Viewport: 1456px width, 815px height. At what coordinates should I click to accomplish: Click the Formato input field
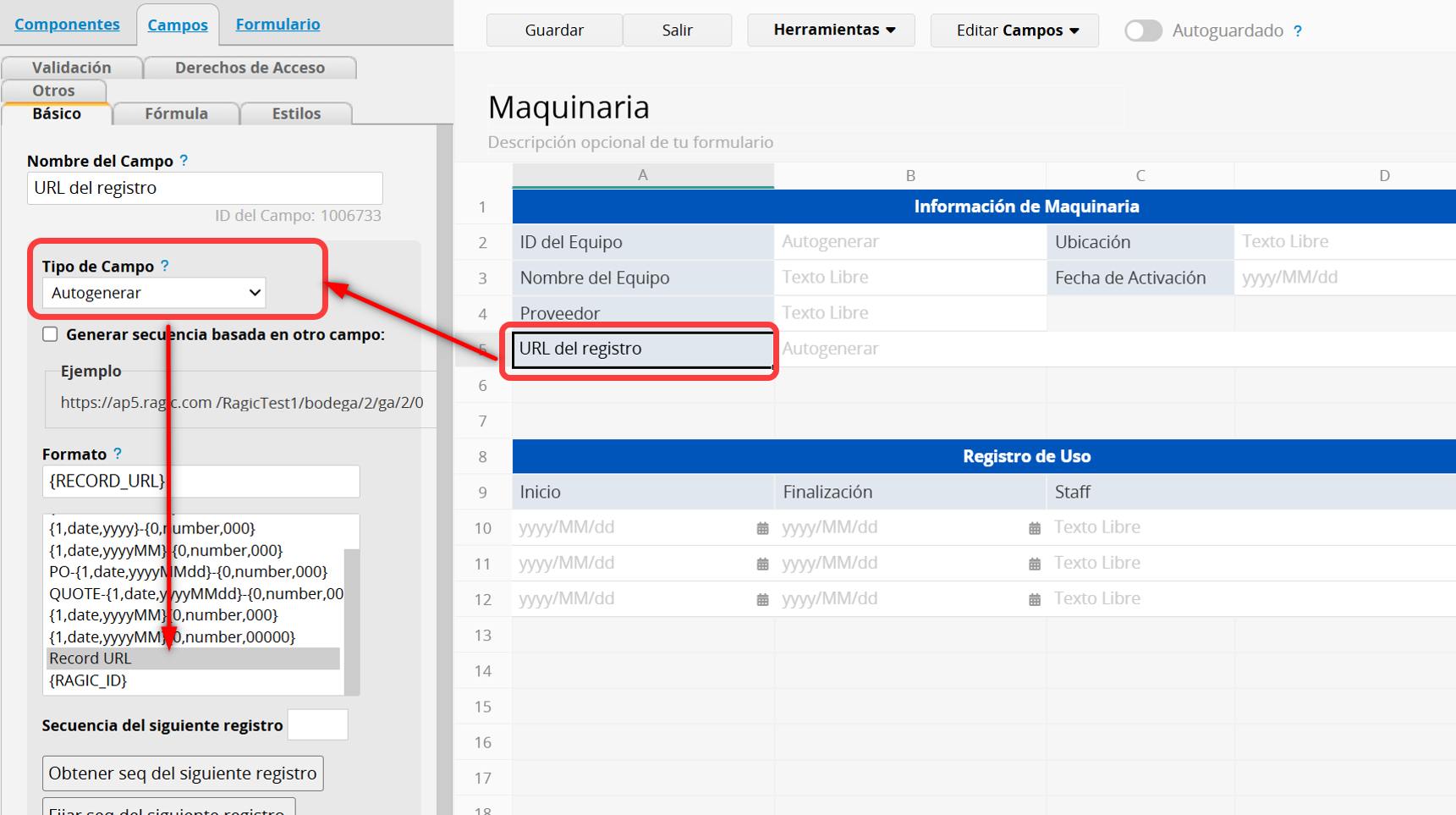(201, 481)
